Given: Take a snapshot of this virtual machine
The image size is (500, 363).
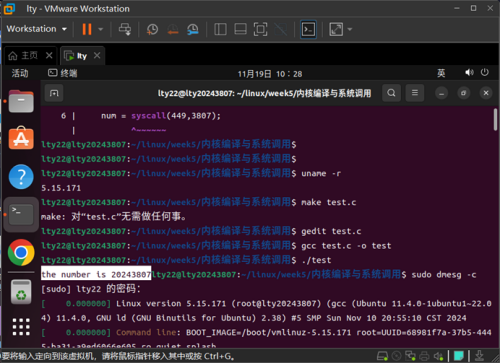Looking at the screenshot, I should point(152,29).
